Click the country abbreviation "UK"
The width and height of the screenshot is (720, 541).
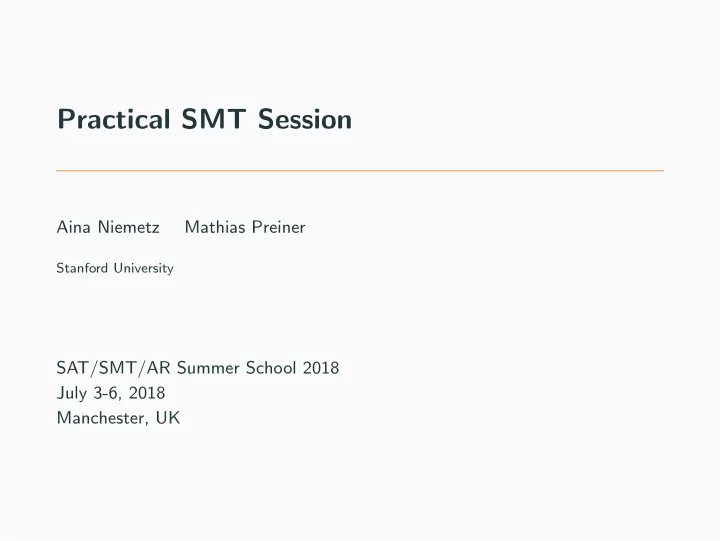(x=168, y=418)
